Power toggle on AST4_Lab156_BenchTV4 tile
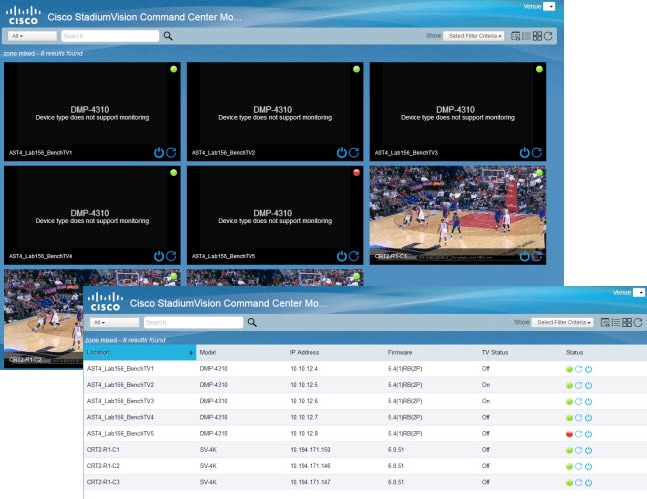The width and height of the screenshot is (647, 499). click(159, 256)
